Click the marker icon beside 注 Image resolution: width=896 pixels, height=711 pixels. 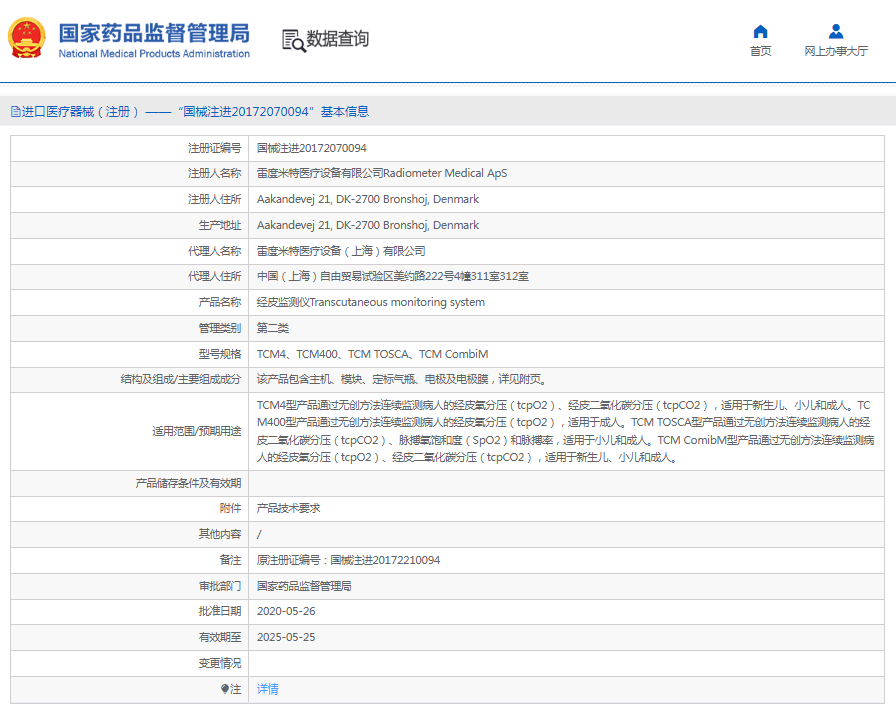225,689
